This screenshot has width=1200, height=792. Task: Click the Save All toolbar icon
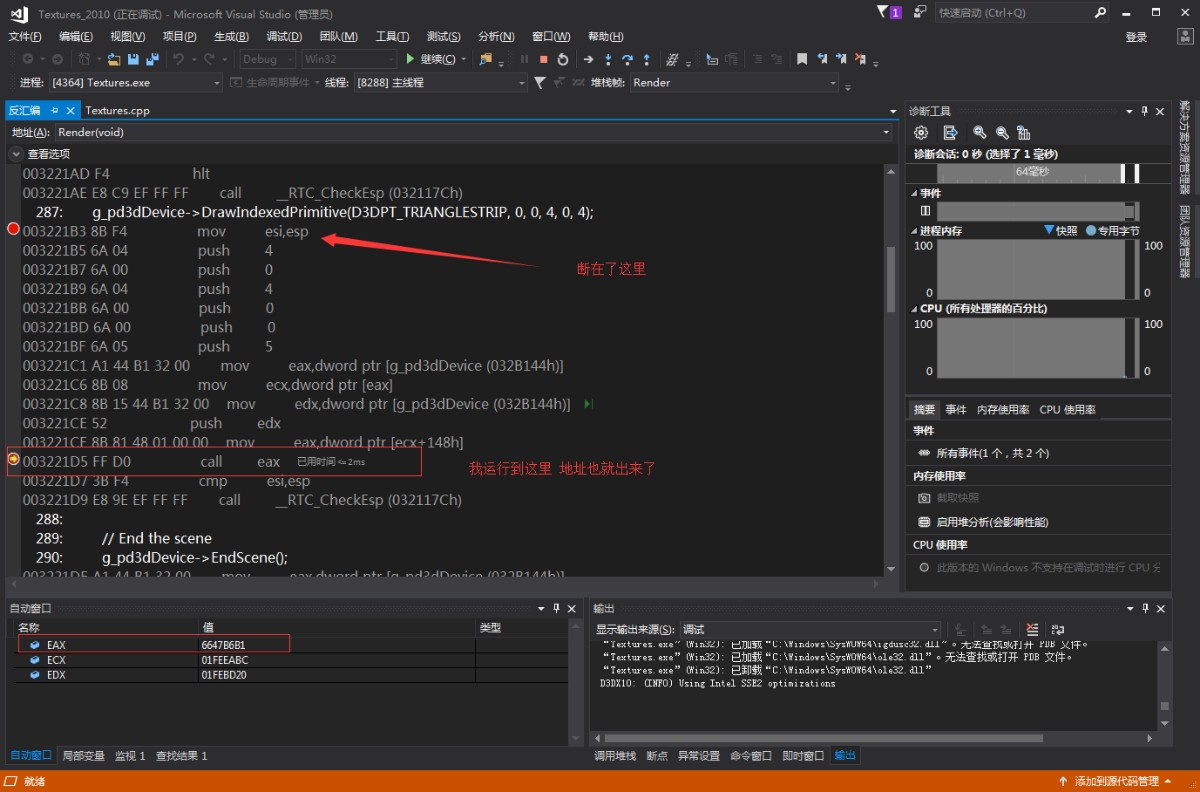(152, 59)
